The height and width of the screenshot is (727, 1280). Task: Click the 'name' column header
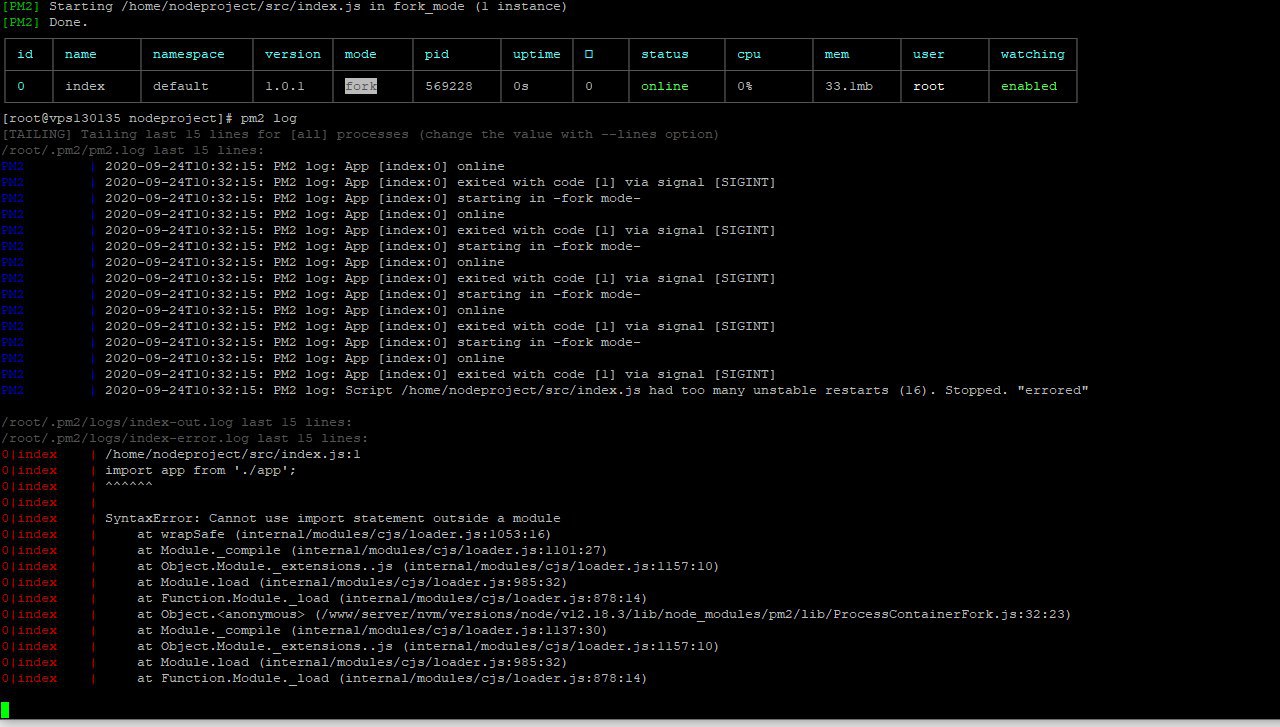click(81, 54)
